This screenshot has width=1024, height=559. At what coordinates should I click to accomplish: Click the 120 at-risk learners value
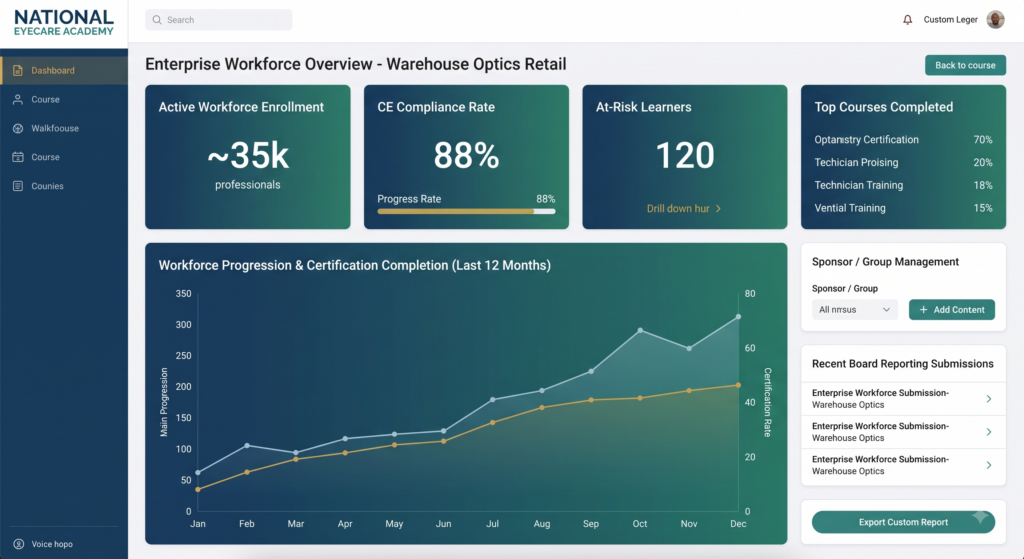pos(684,155)
